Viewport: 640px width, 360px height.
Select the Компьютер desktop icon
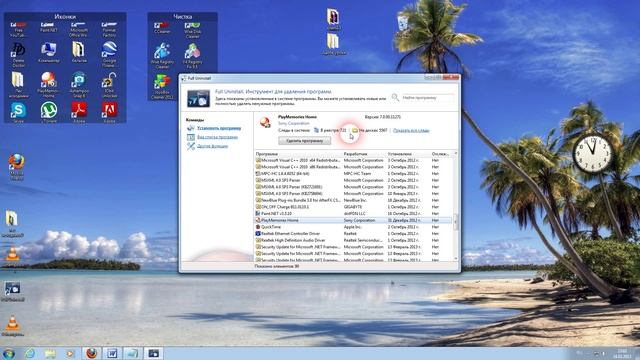pos(49,52)
